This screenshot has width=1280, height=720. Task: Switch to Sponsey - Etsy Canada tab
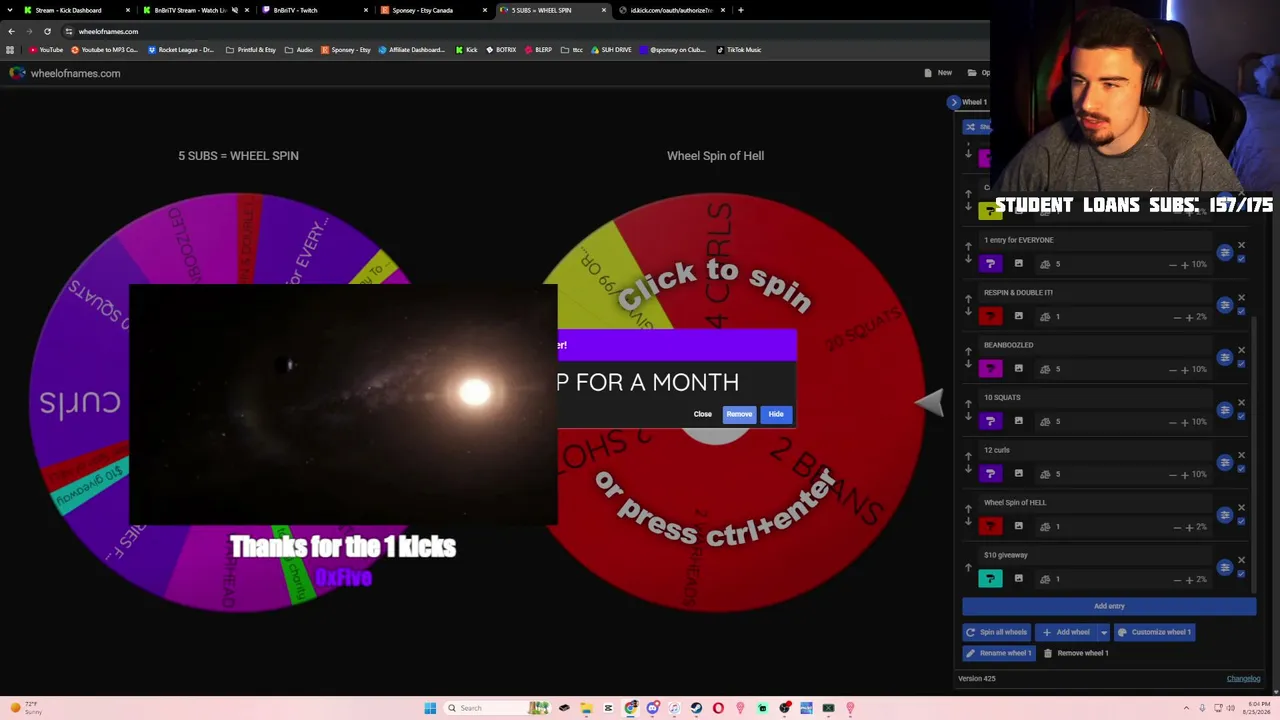(434, 10)
